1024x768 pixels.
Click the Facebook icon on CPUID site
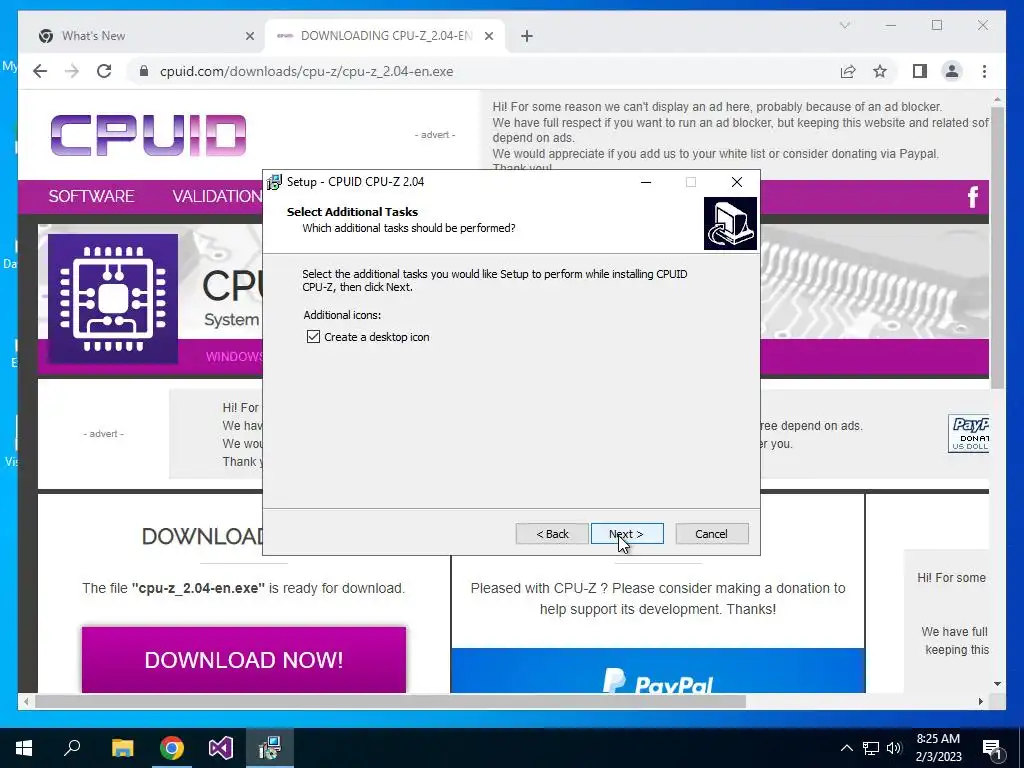pyautogui.click(x=972, y=197)
